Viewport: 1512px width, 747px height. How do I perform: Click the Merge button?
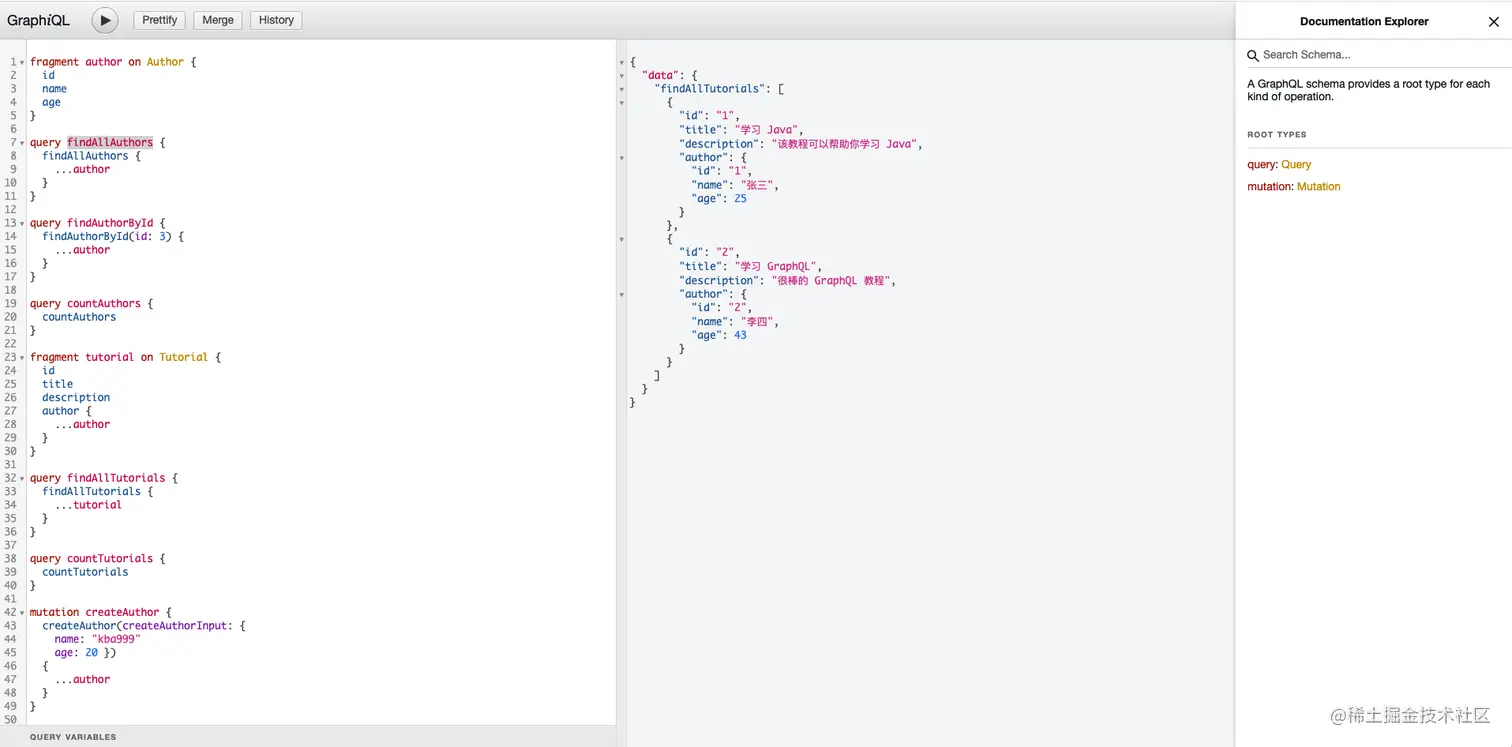[218, 20]
